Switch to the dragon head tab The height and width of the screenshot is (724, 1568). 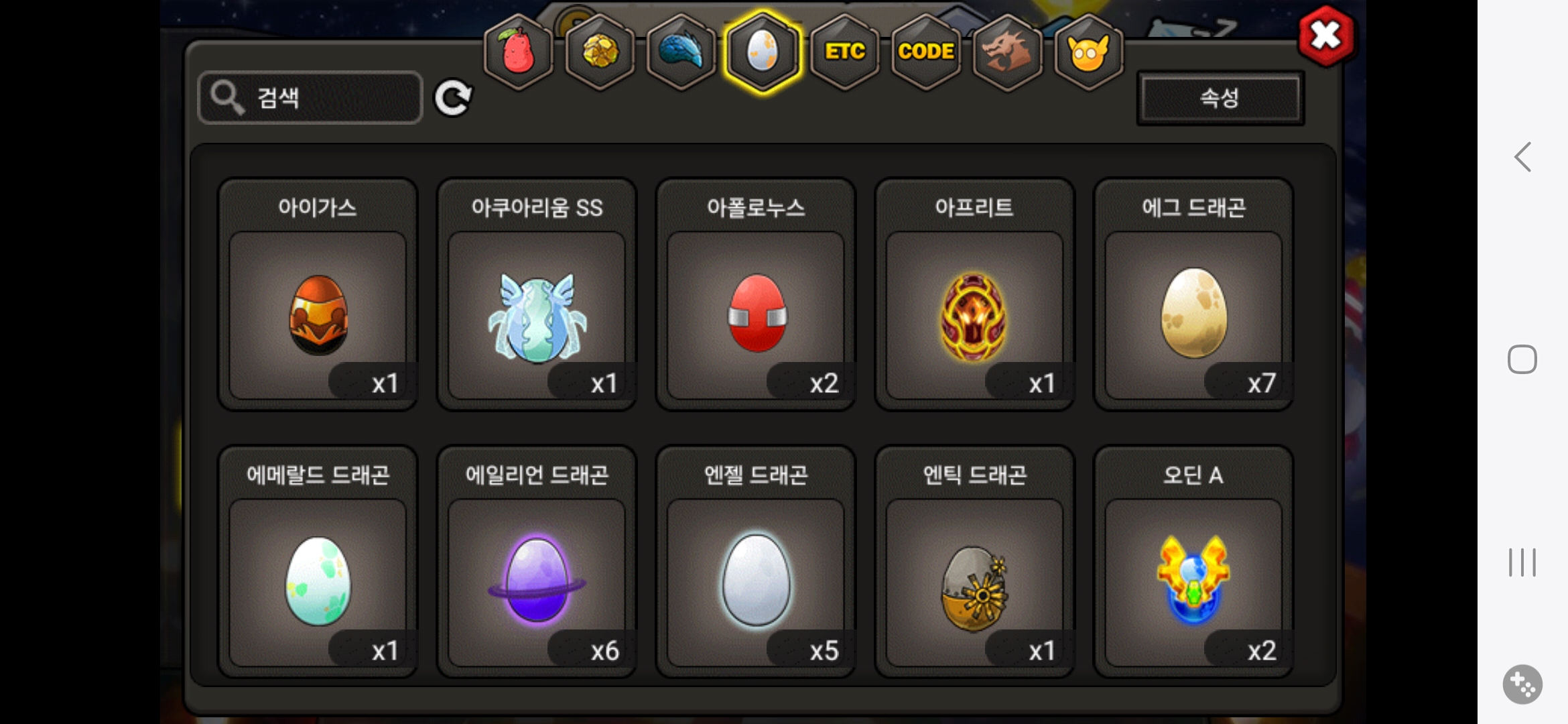(1007, 52)
